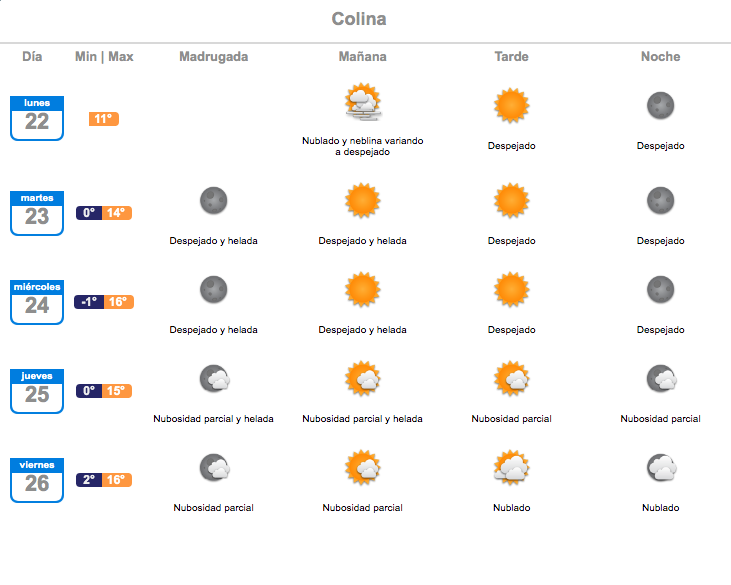Click the miércoles 24 Madrugada moon icon

tap(214, 290)
